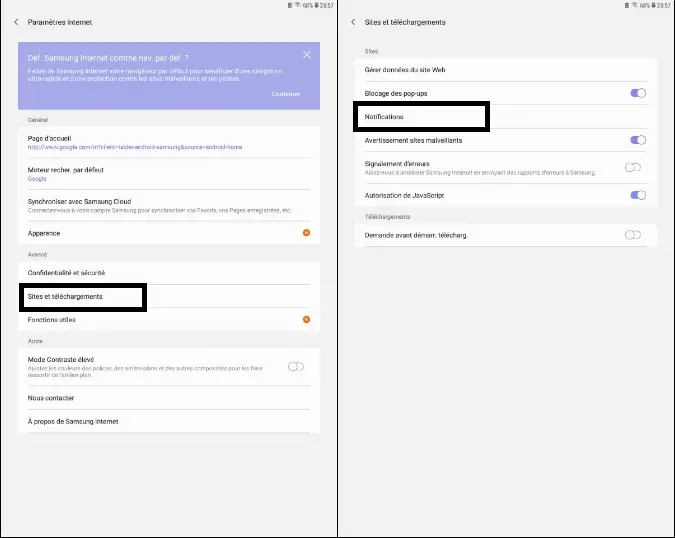Click the 'Général' section heading
Image resolution: width=675 pixels, height=538 pixels.
38,120
